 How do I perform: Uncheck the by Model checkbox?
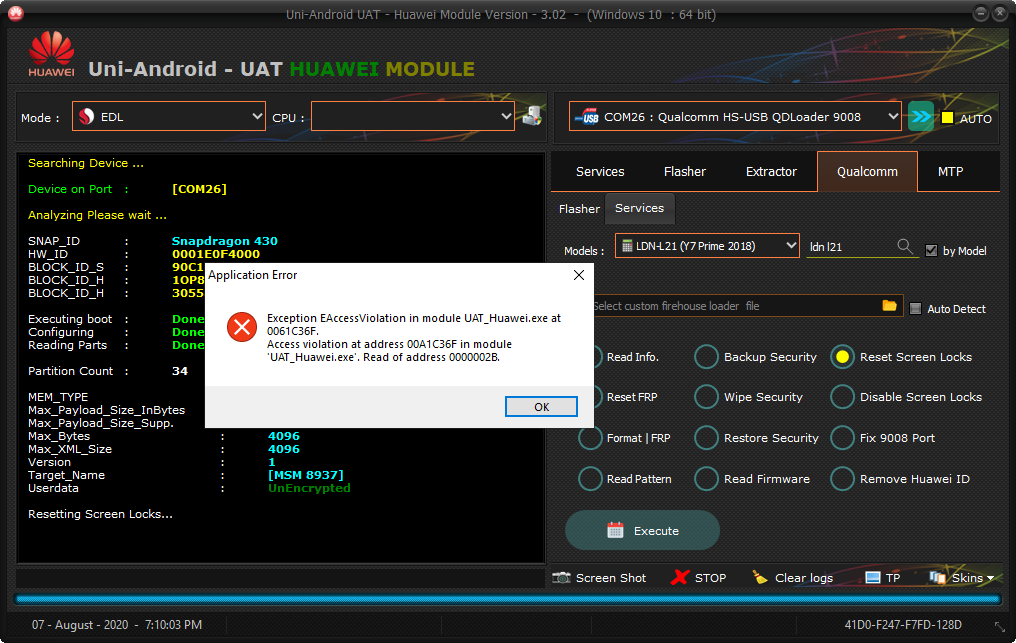pyautogui.click(x=931, y=251)
